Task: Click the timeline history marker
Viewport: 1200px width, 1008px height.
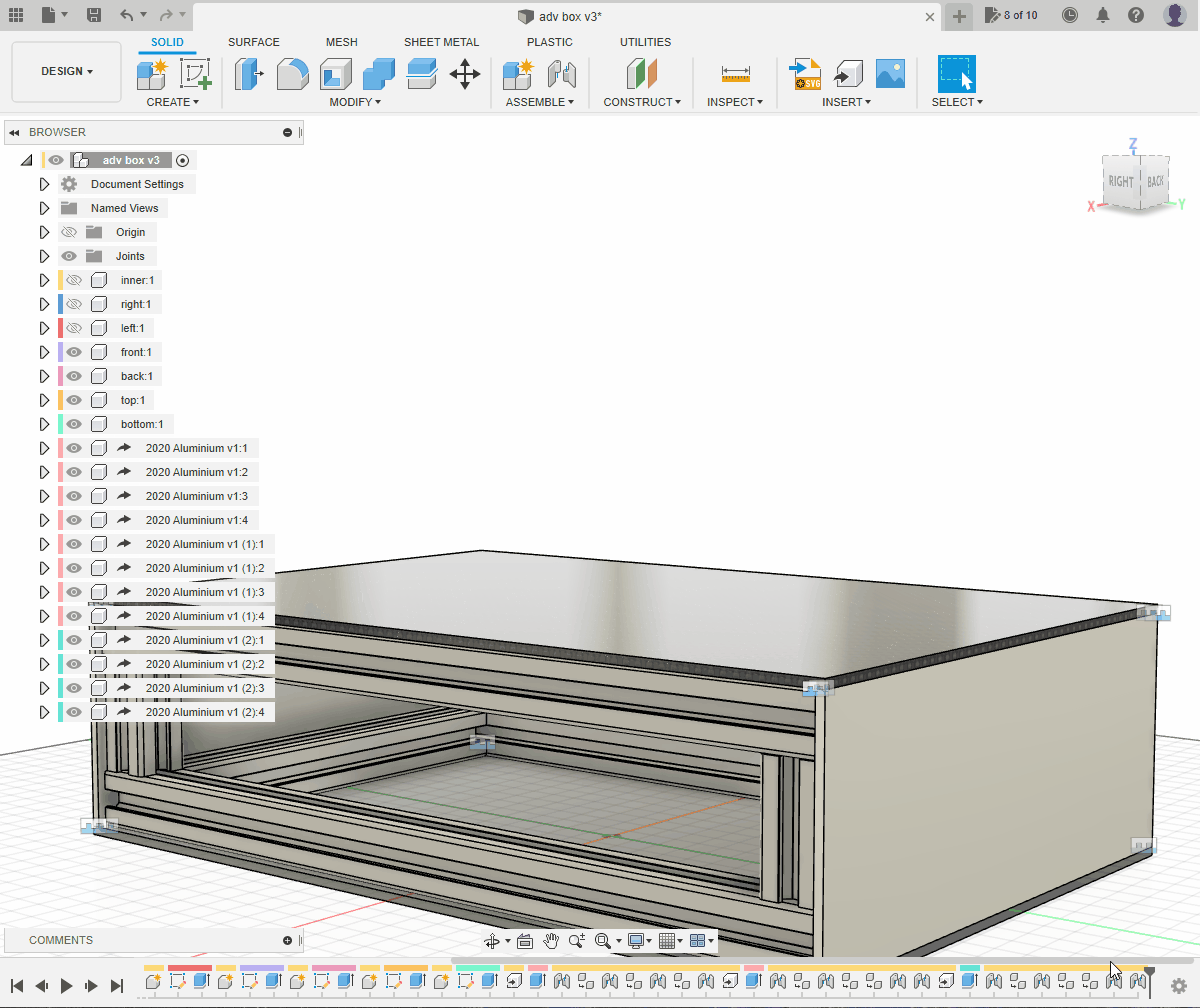Action: point(1150,974)
